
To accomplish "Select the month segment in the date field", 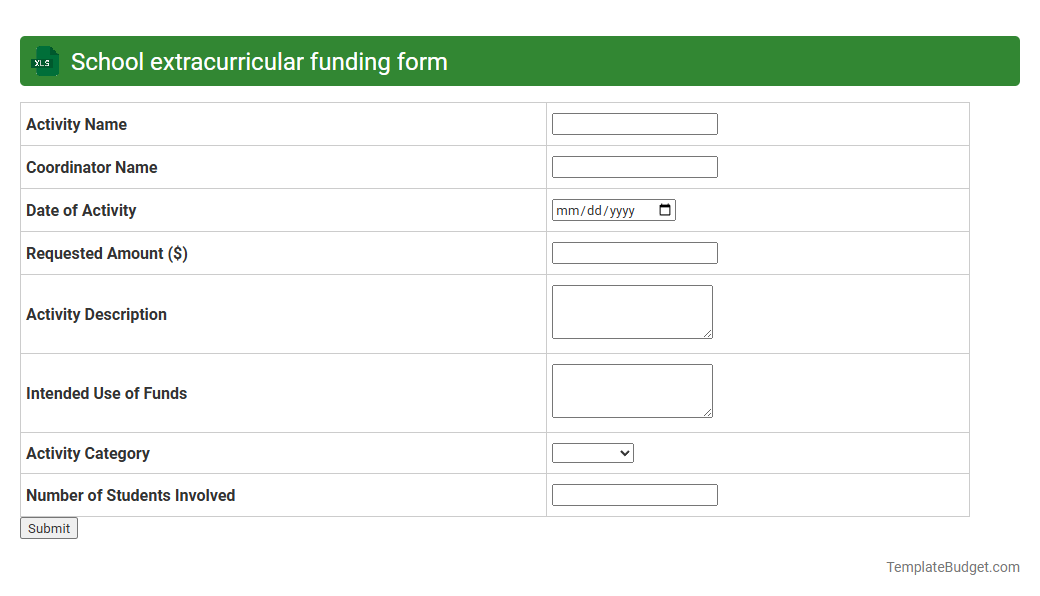I will 566,210.
